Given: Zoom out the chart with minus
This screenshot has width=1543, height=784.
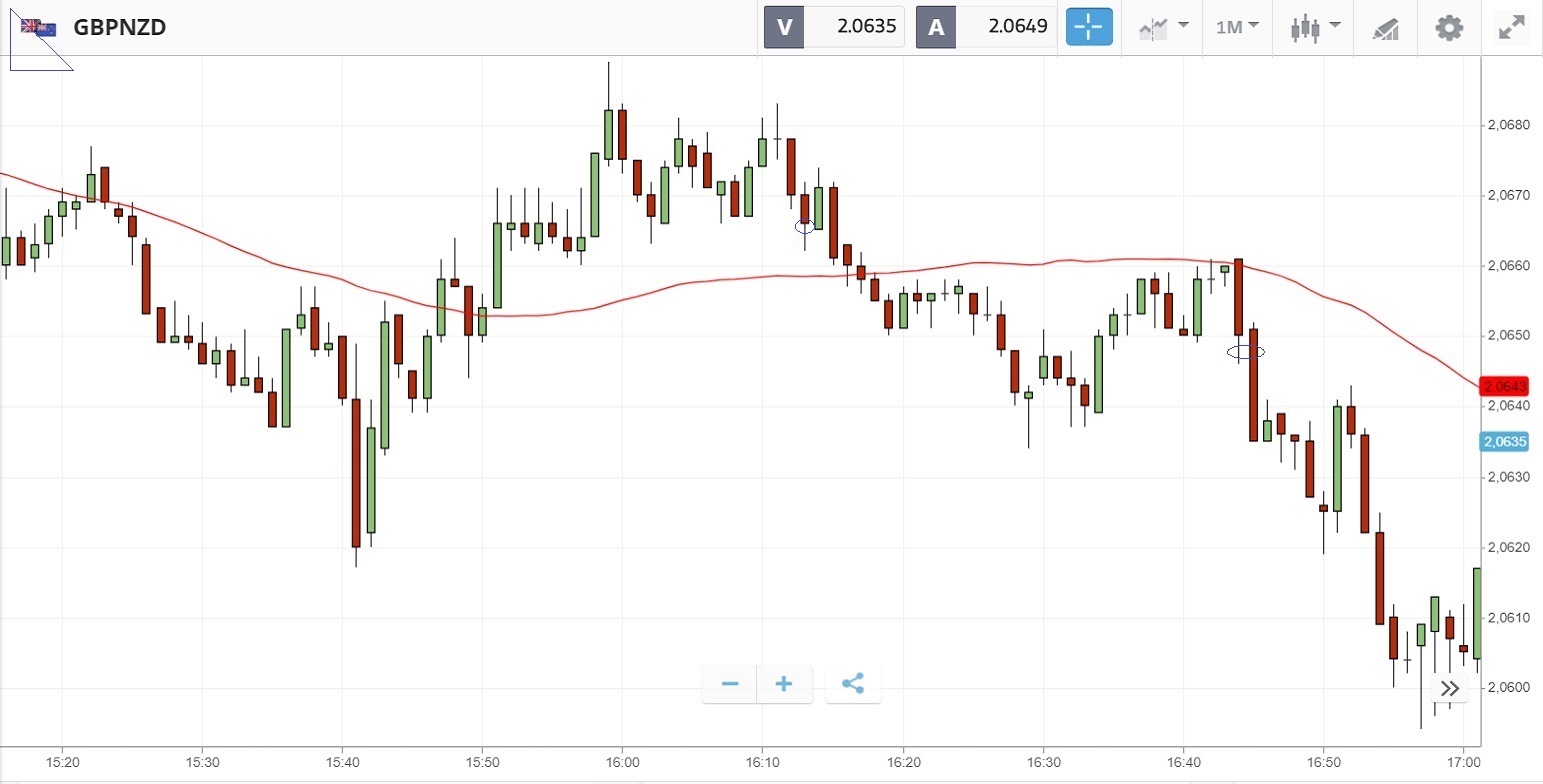Looking at the screenshot, I should 730,684.
